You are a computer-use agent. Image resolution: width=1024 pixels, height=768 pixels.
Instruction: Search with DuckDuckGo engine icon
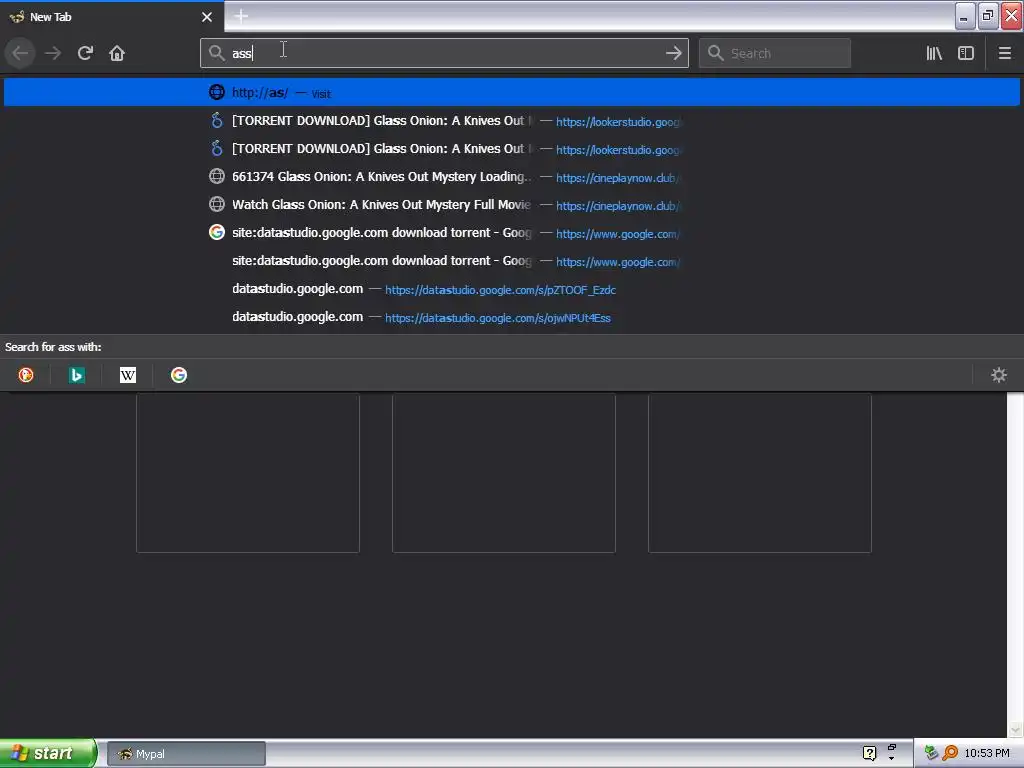[25, 375]
